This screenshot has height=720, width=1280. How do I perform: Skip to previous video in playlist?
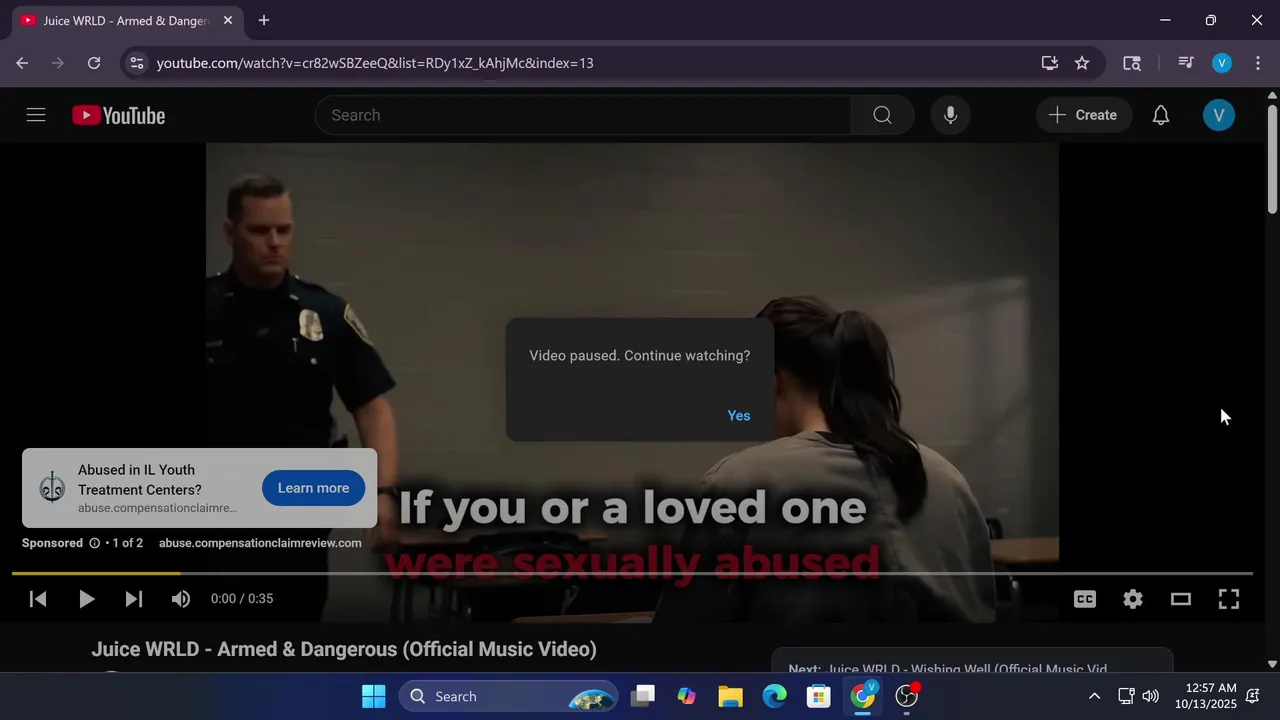pos(38,599)
